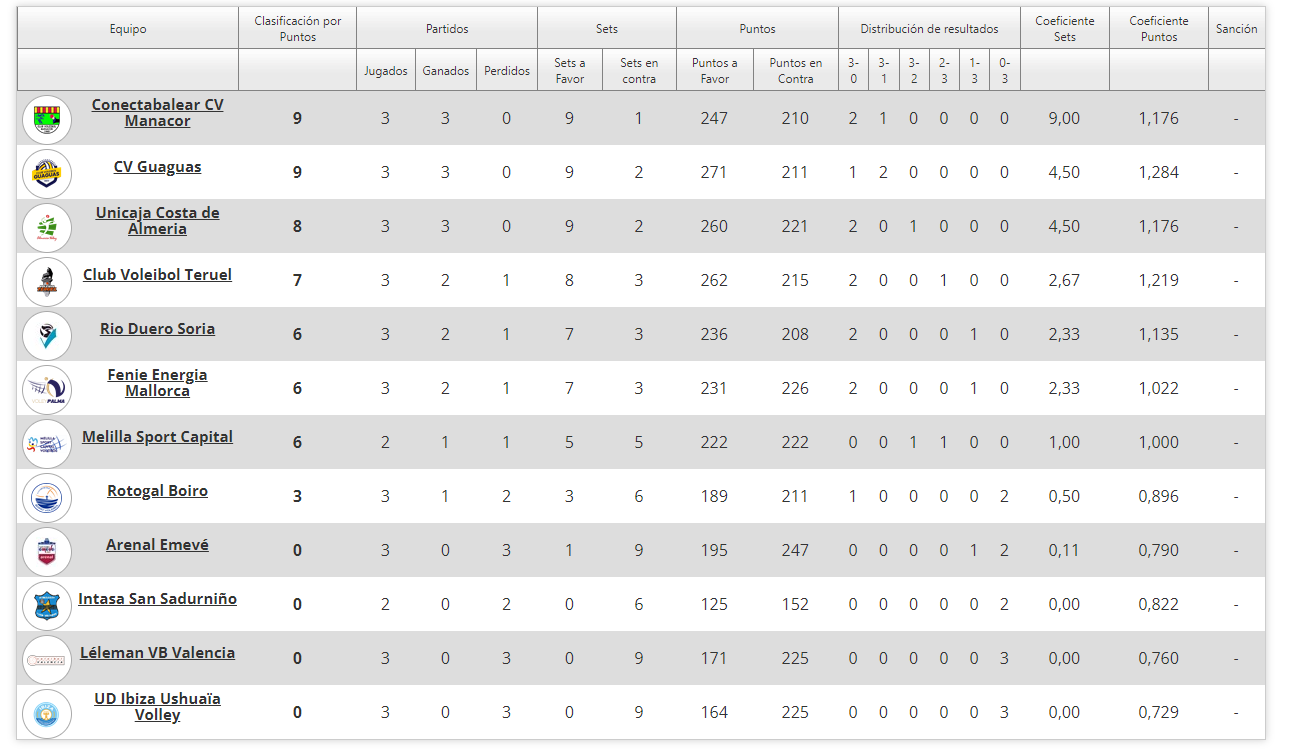1297x752 pixels.
Task: Click the Conectabalear CV Manacor team logo
Action: tap(47, 120)
